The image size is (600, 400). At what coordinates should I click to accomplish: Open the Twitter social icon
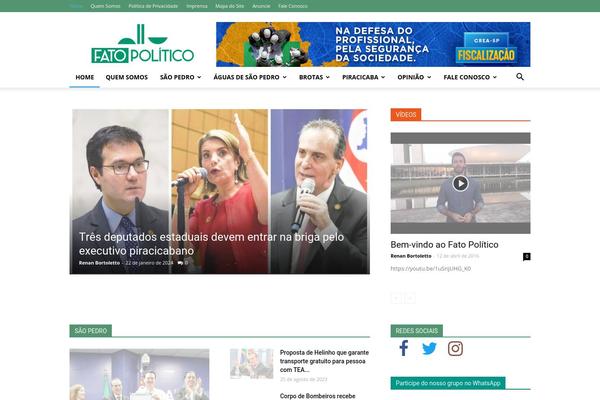pos(429,349)
